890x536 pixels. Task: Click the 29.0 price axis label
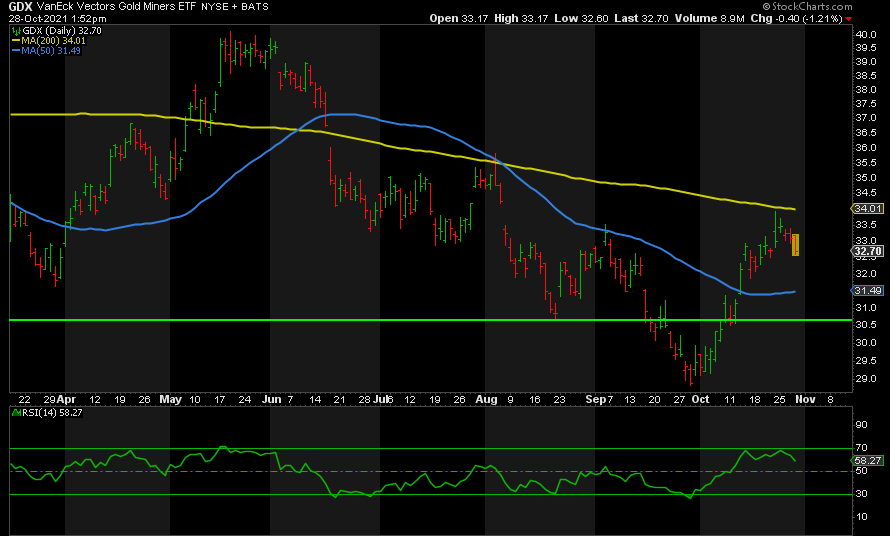[866, 378]
